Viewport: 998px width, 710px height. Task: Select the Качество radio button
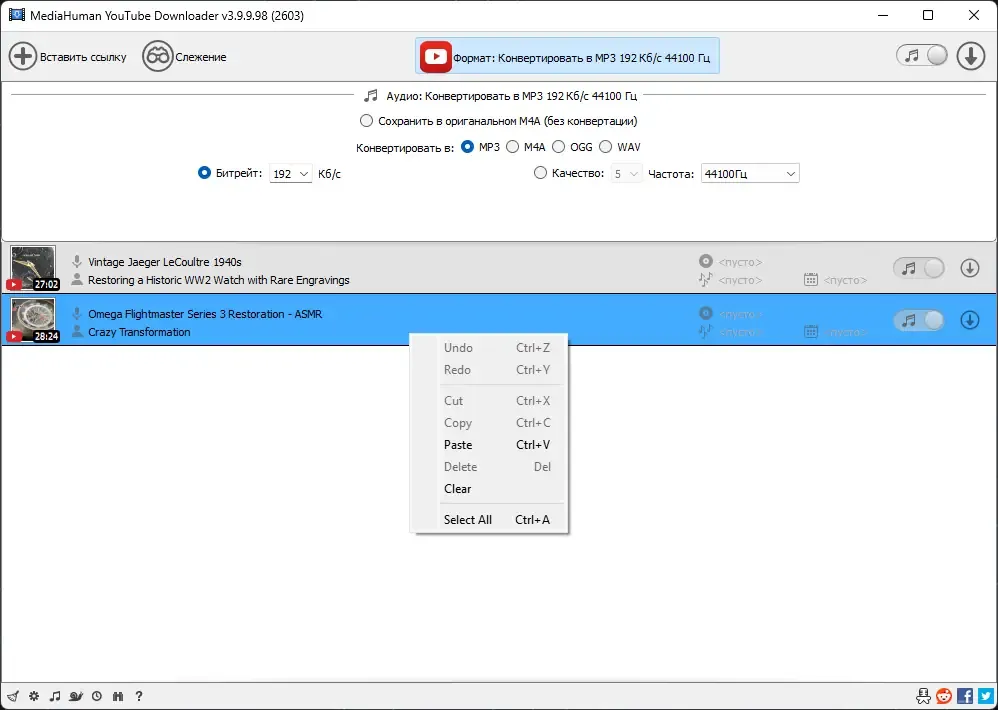(540, 173)
